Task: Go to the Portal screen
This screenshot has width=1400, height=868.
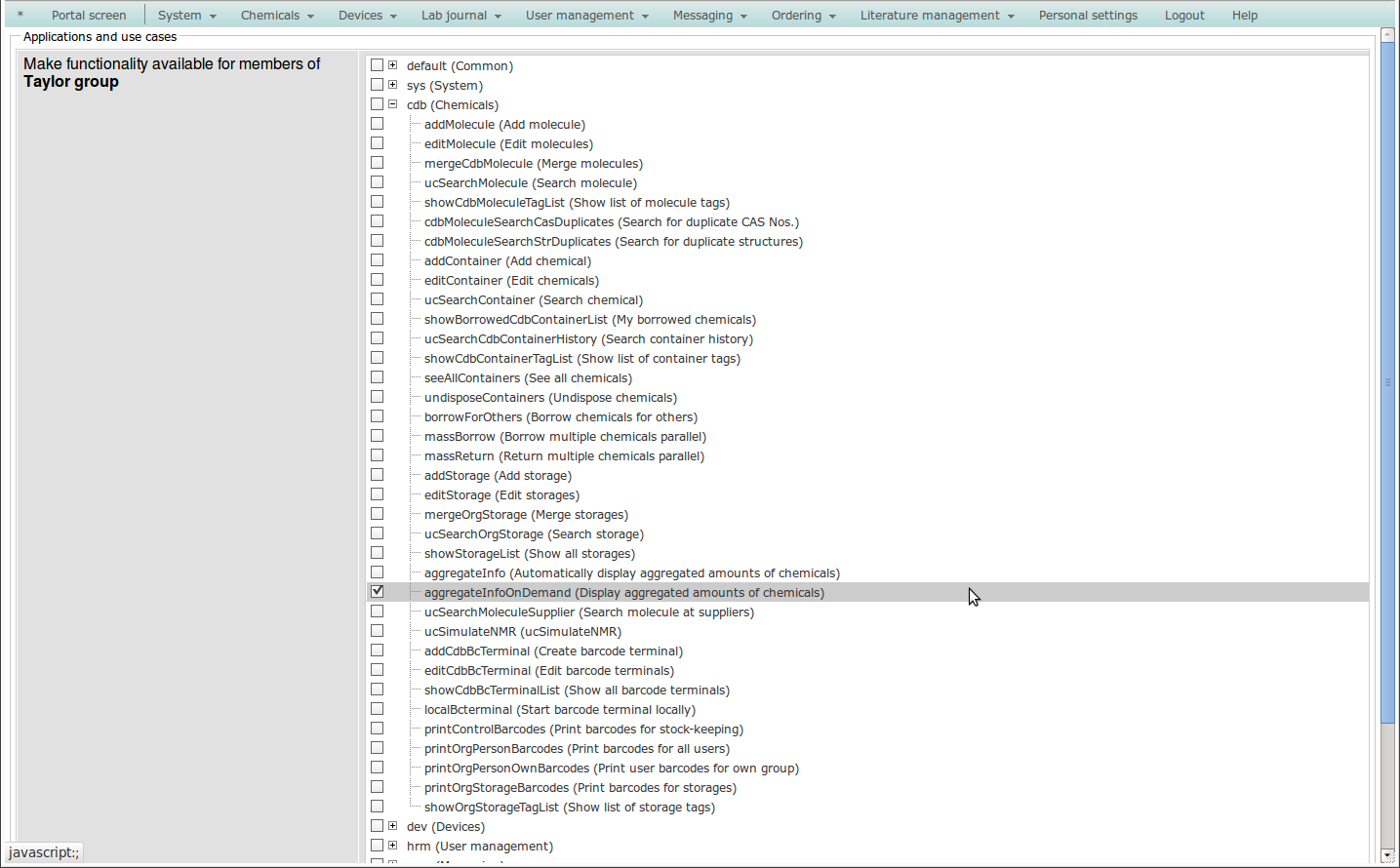Action: coord(89,16)
